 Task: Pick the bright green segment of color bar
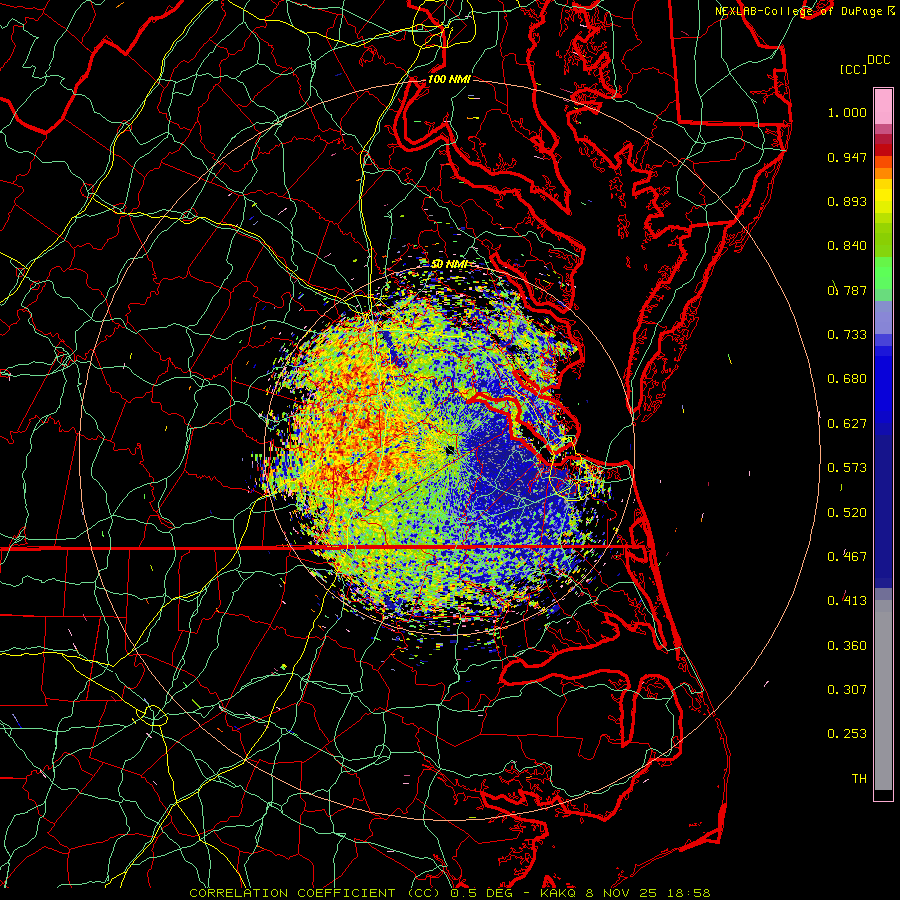pyautogui.click(x=883, y=273)
